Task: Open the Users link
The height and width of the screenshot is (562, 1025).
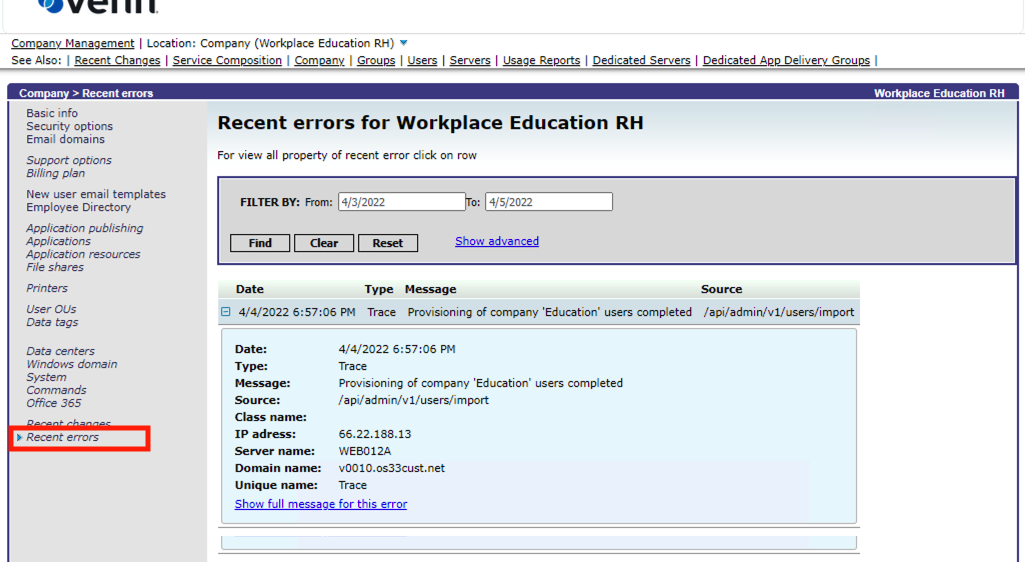Action: pos(422,60)
